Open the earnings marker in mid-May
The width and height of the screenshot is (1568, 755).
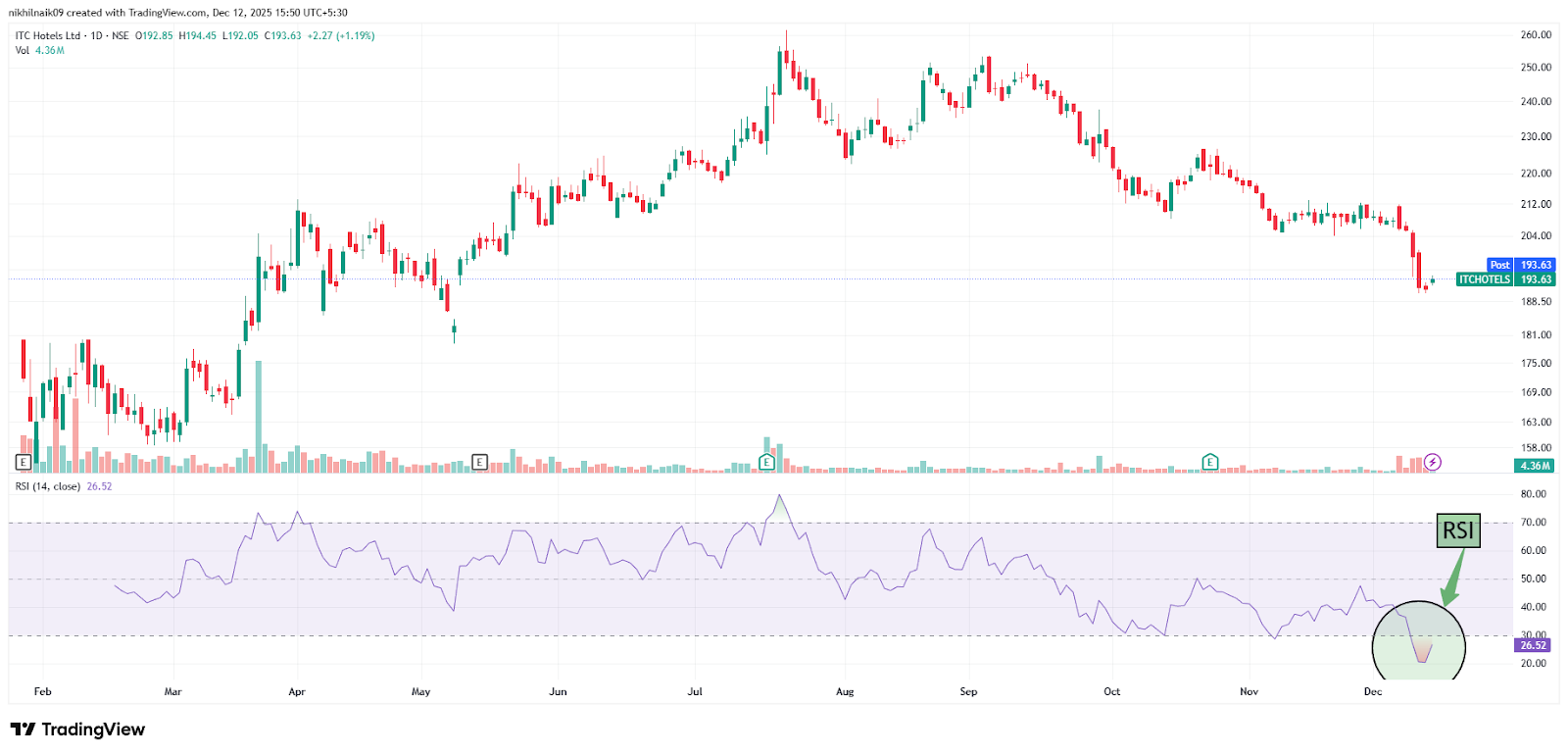click(x=479, y=462)
